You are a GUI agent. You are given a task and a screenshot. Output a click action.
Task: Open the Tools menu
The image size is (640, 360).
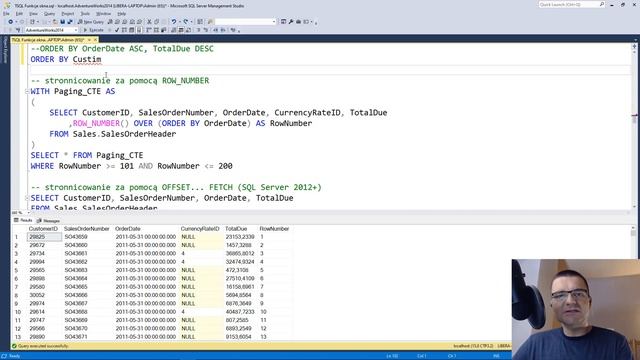click(x=85, y=13)
